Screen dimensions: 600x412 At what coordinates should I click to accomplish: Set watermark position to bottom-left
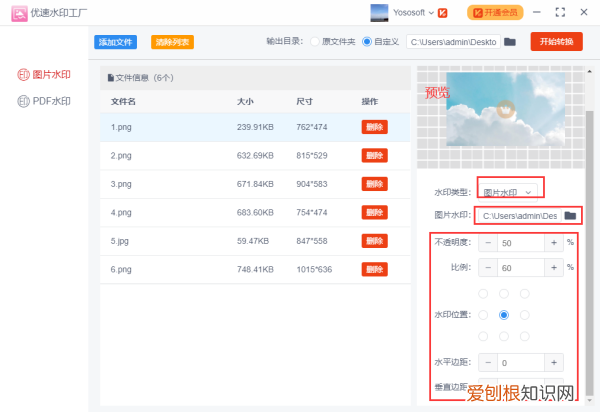483,336
